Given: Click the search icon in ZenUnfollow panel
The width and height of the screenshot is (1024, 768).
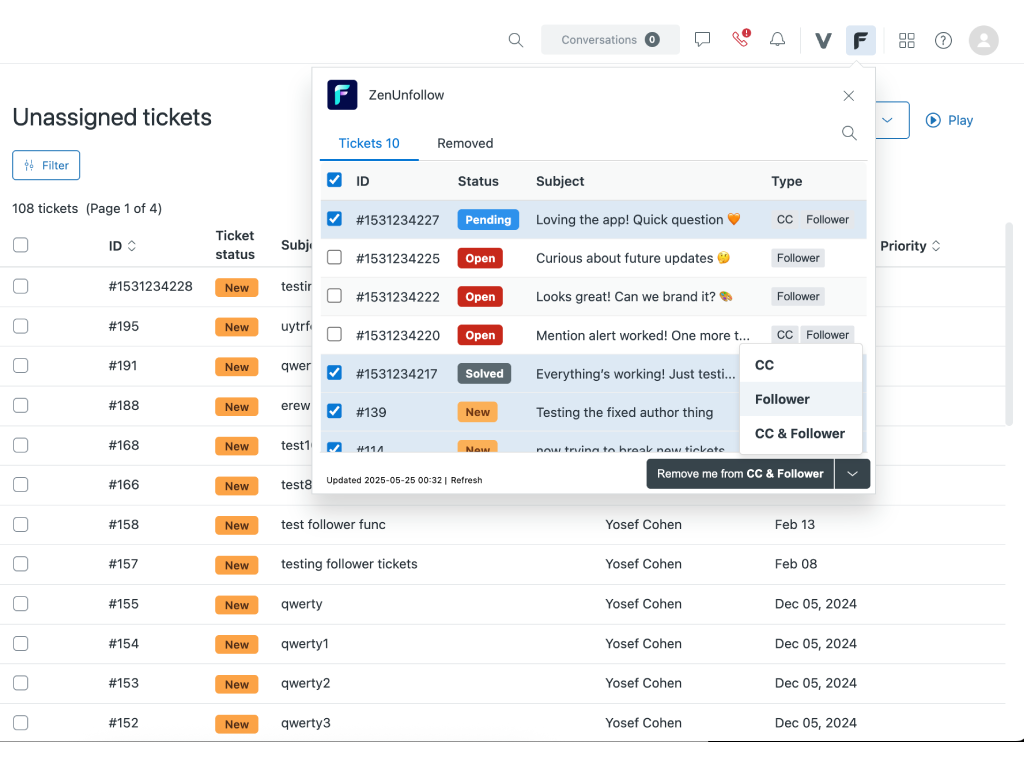Looking at the screenshot, I should pos(849,133).
